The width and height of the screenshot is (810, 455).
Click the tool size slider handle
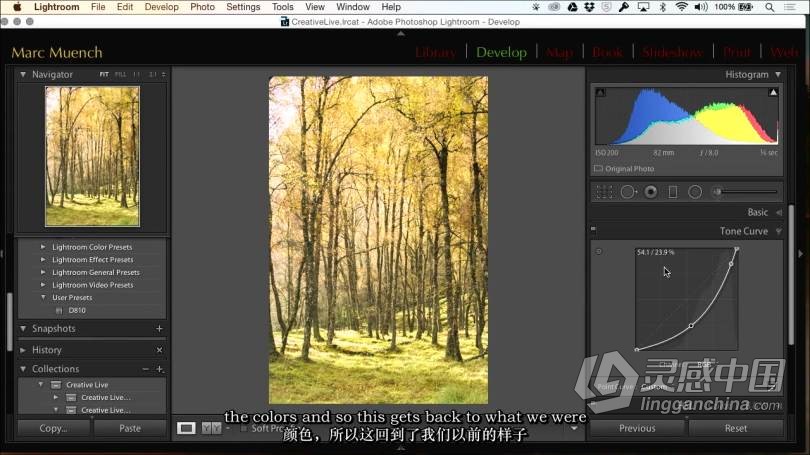[x=717, y=192]
